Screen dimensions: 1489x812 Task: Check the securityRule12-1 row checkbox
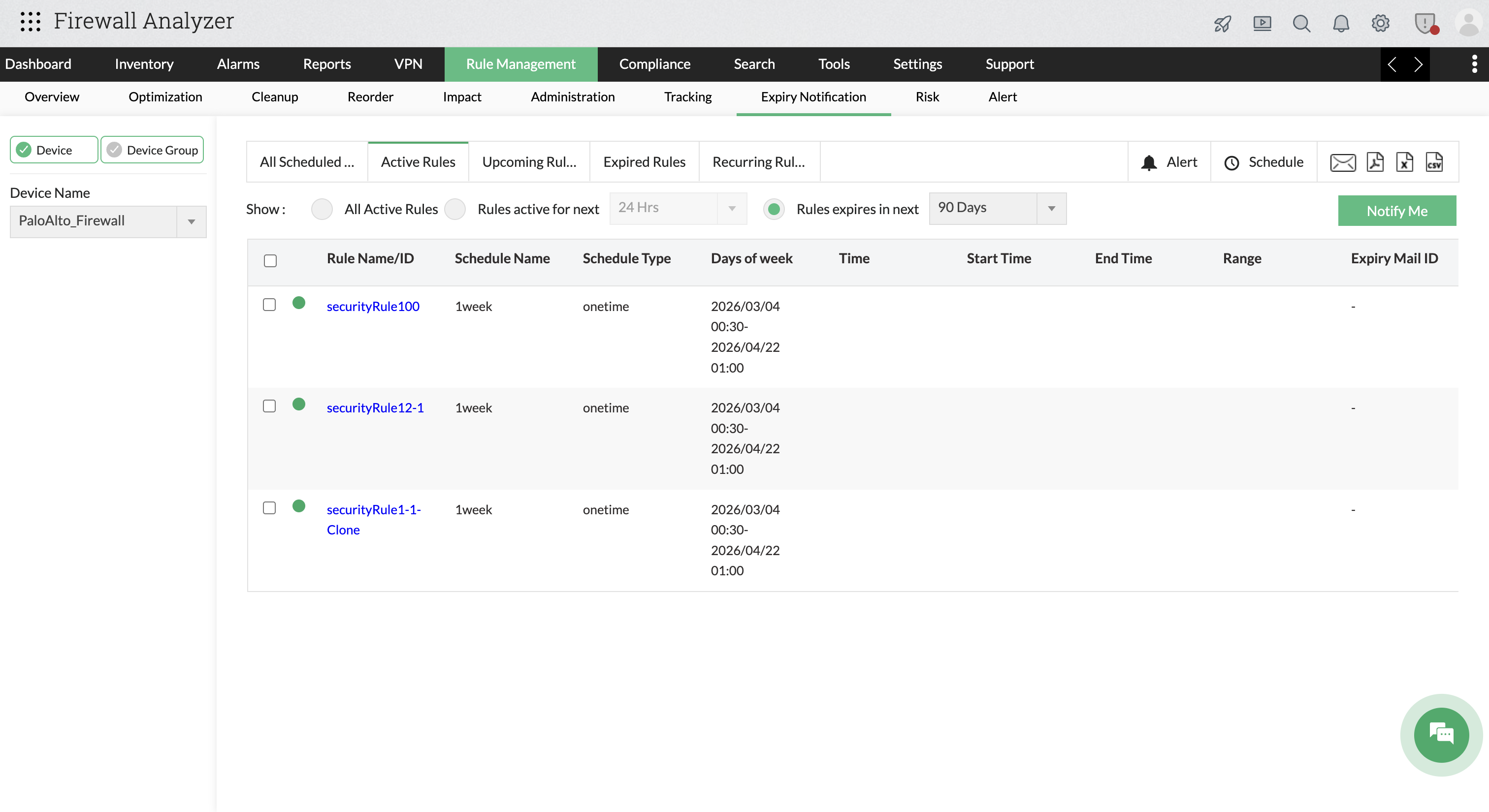pyautogui.click(x=269, y=406)
